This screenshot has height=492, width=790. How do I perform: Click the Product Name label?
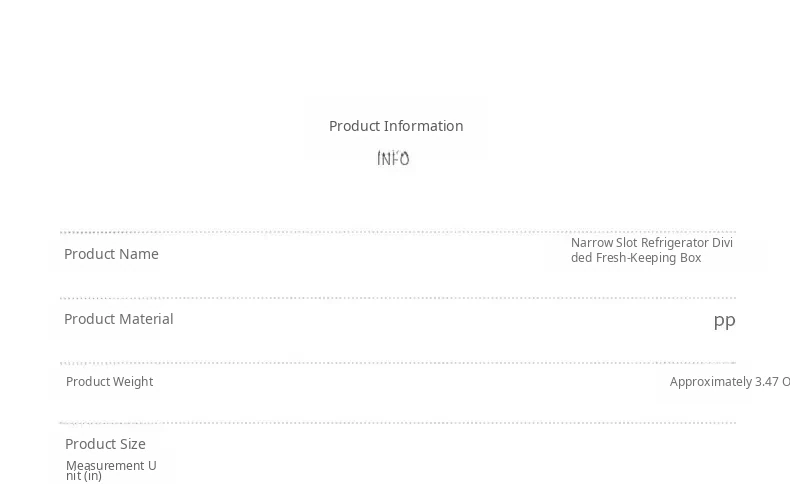click(111, 254)
